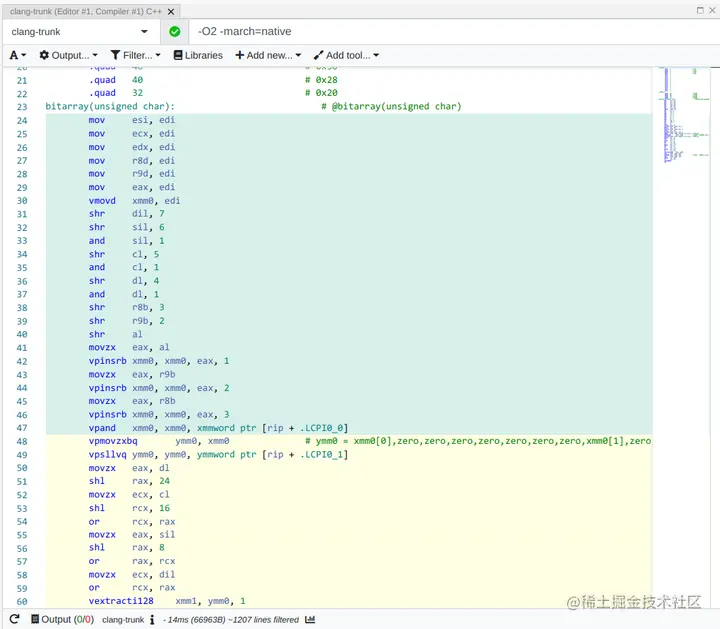
Task: Click the Libraries book button
Action: point(198,55)
